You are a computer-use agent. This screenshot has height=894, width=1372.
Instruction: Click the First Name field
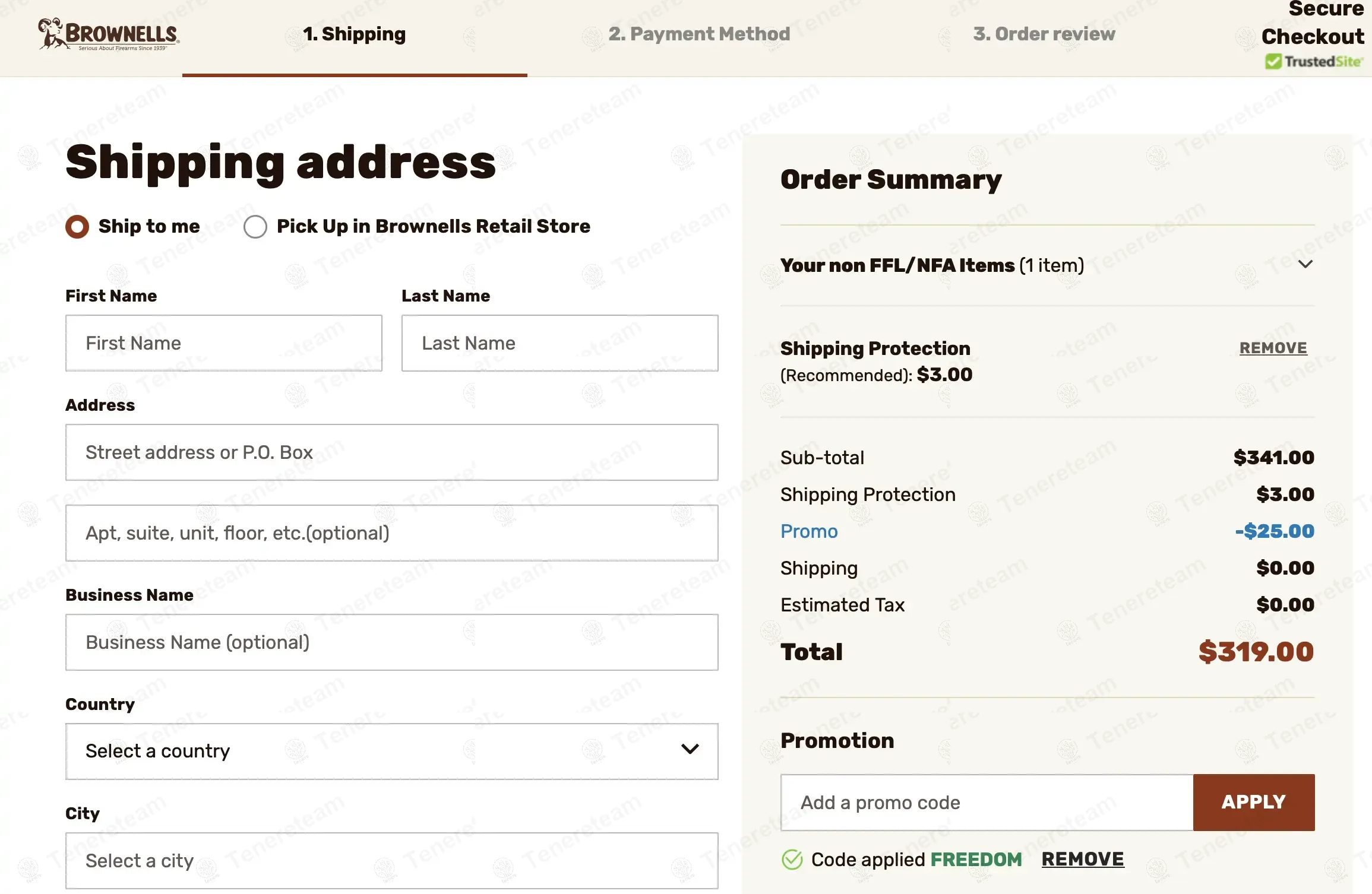pos(223,343)
